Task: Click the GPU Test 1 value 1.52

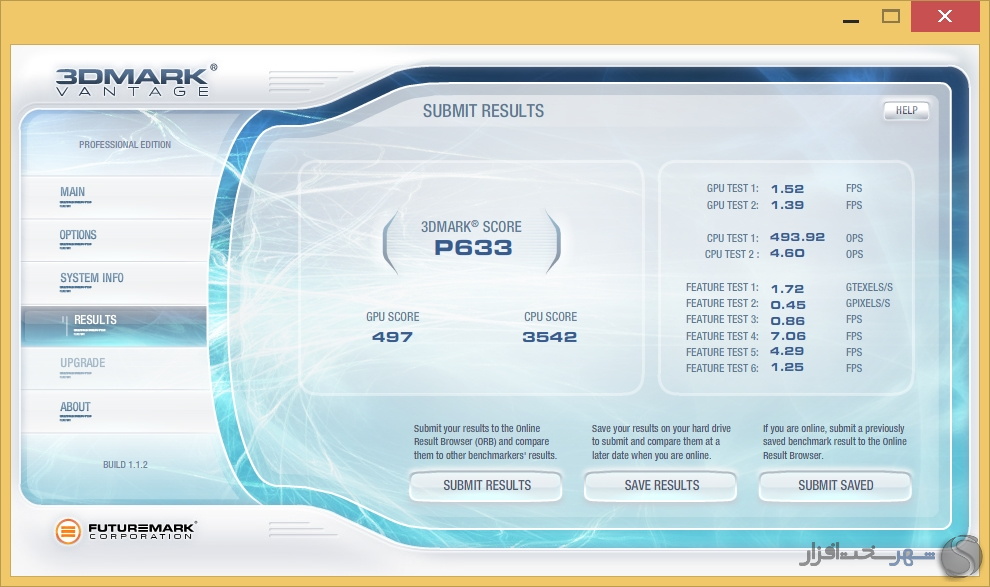Action: coord(787,189)
